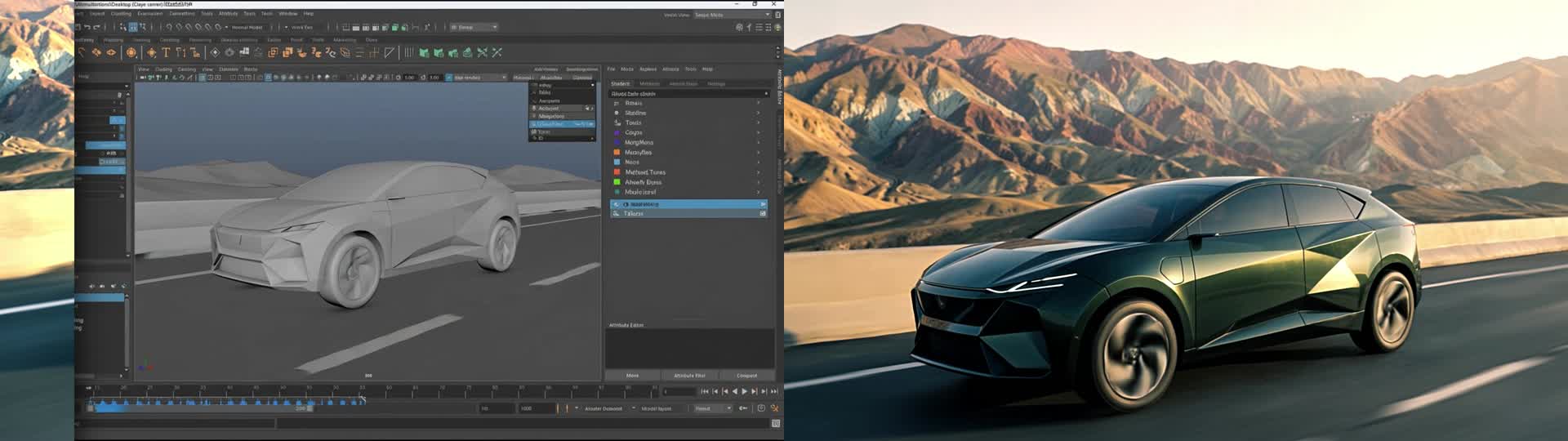Toggle the blue checkbox beside renderer dropdown
Image resolution: width=1568 pixels, height=441 pixels.
(x=448, y=78)
